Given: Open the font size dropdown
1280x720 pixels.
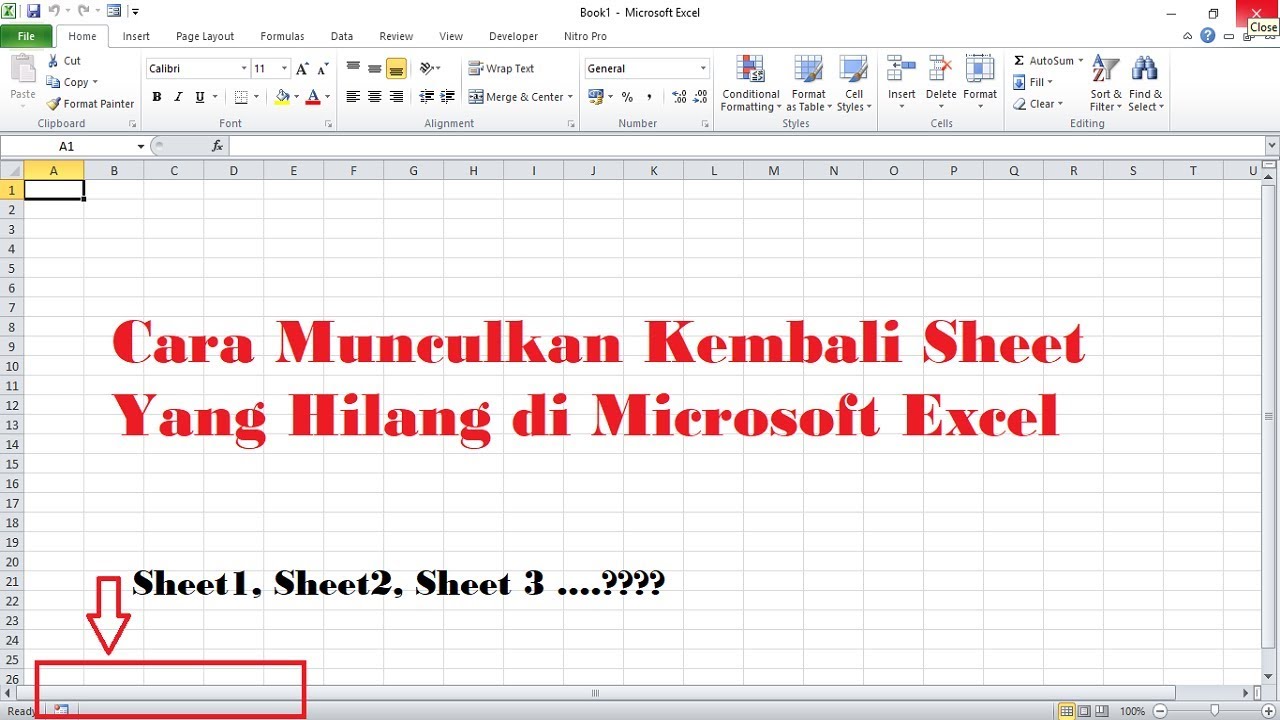Looking at the screenshot, I should coord(284,69).
